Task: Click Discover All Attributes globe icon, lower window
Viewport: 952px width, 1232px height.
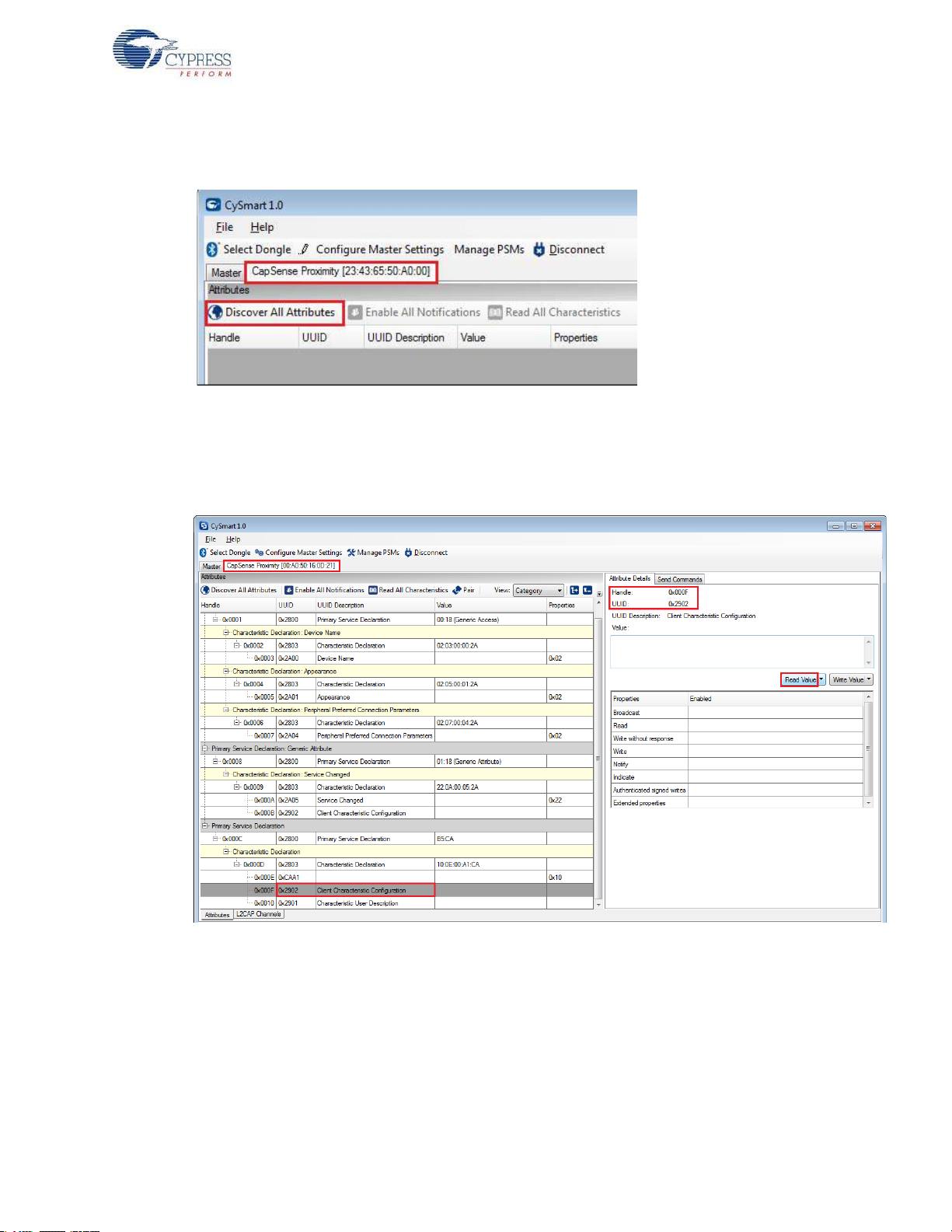Action: click(x=206, y=590)
